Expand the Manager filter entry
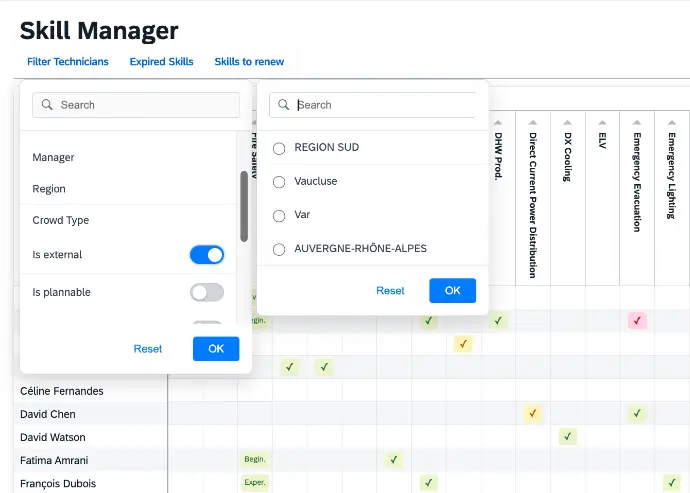This screenshot has width=690, height=493. (53, 157)
